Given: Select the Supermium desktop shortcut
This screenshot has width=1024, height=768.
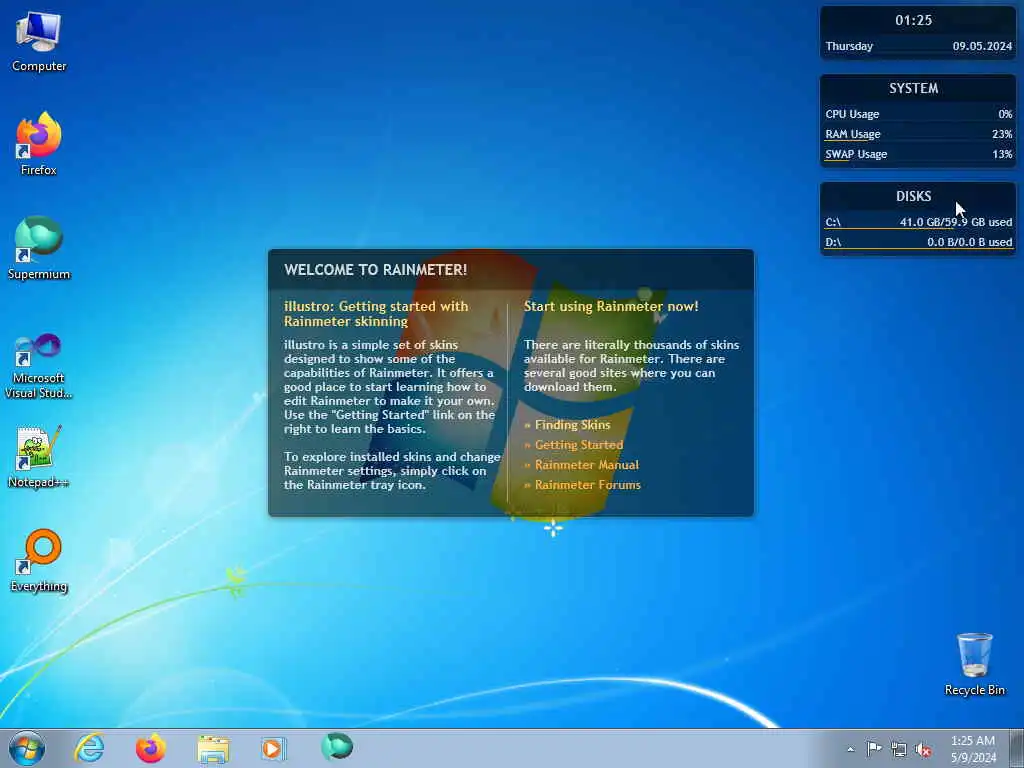Looking at the screenshot, I should [x=39, y=248].
